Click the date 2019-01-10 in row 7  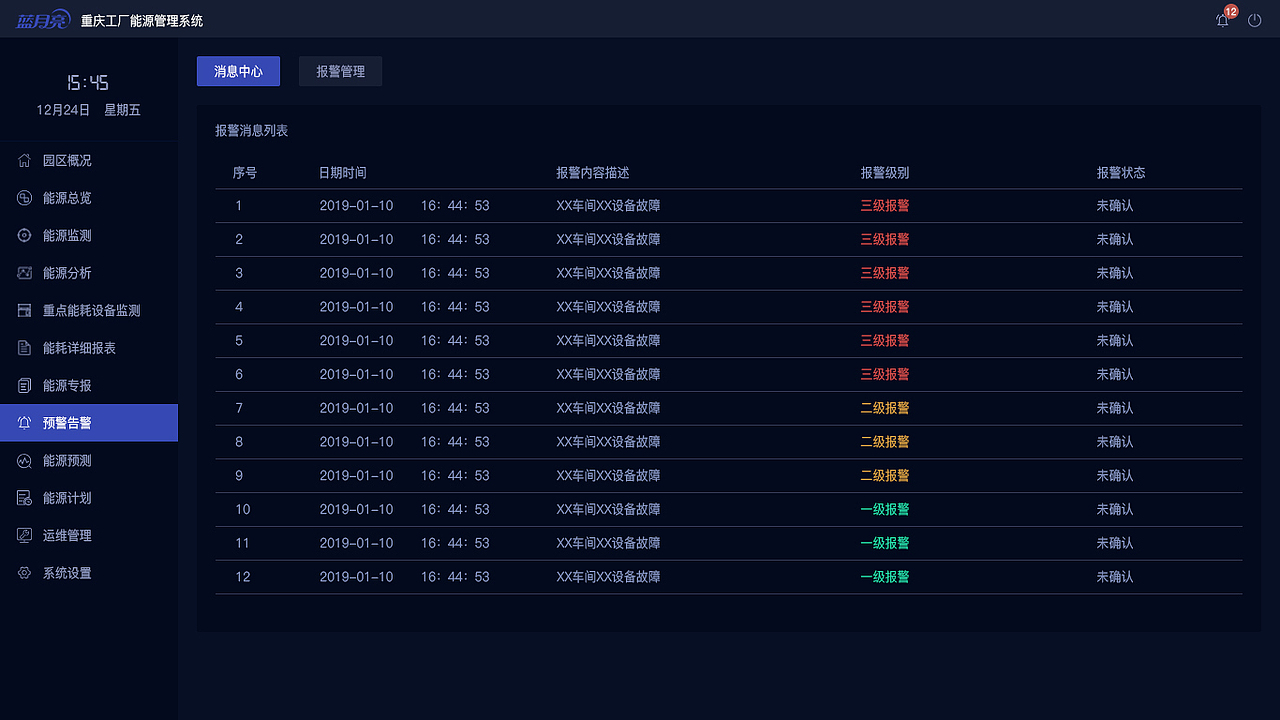coord(356,408)
